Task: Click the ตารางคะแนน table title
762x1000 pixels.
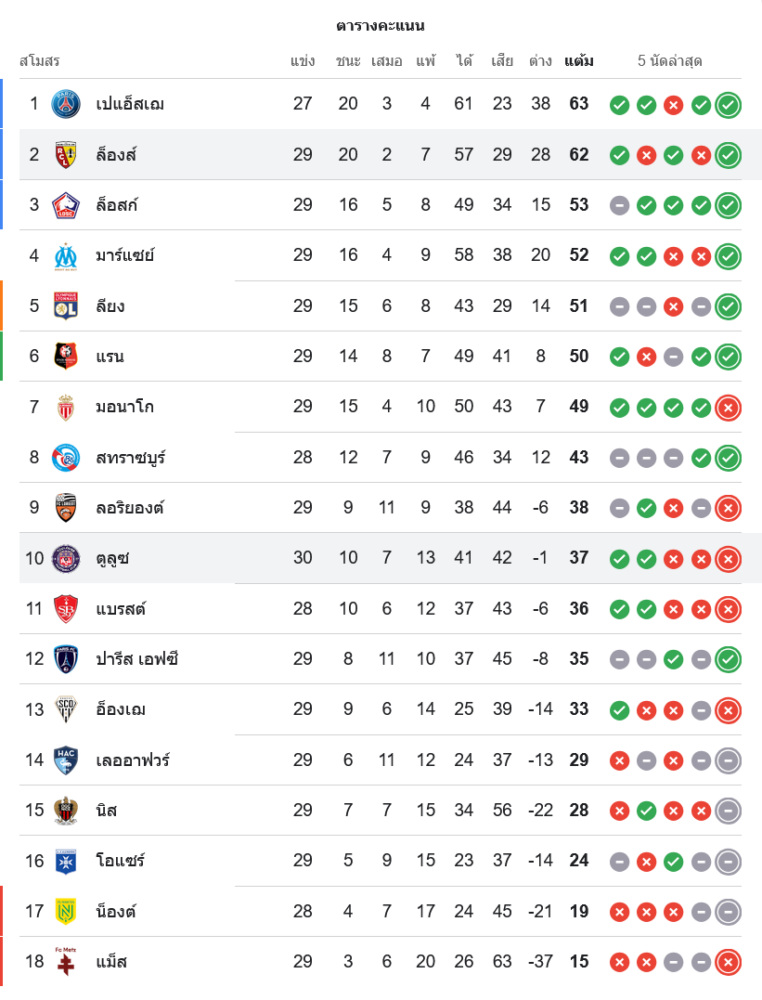Action: tap(381, 25)
